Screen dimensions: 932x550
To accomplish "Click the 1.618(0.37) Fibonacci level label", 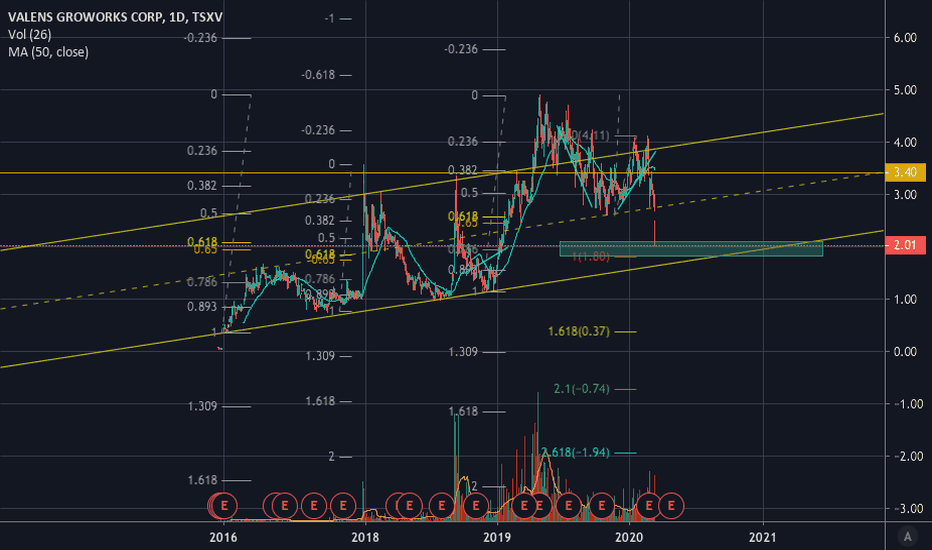I will point(579,331).
